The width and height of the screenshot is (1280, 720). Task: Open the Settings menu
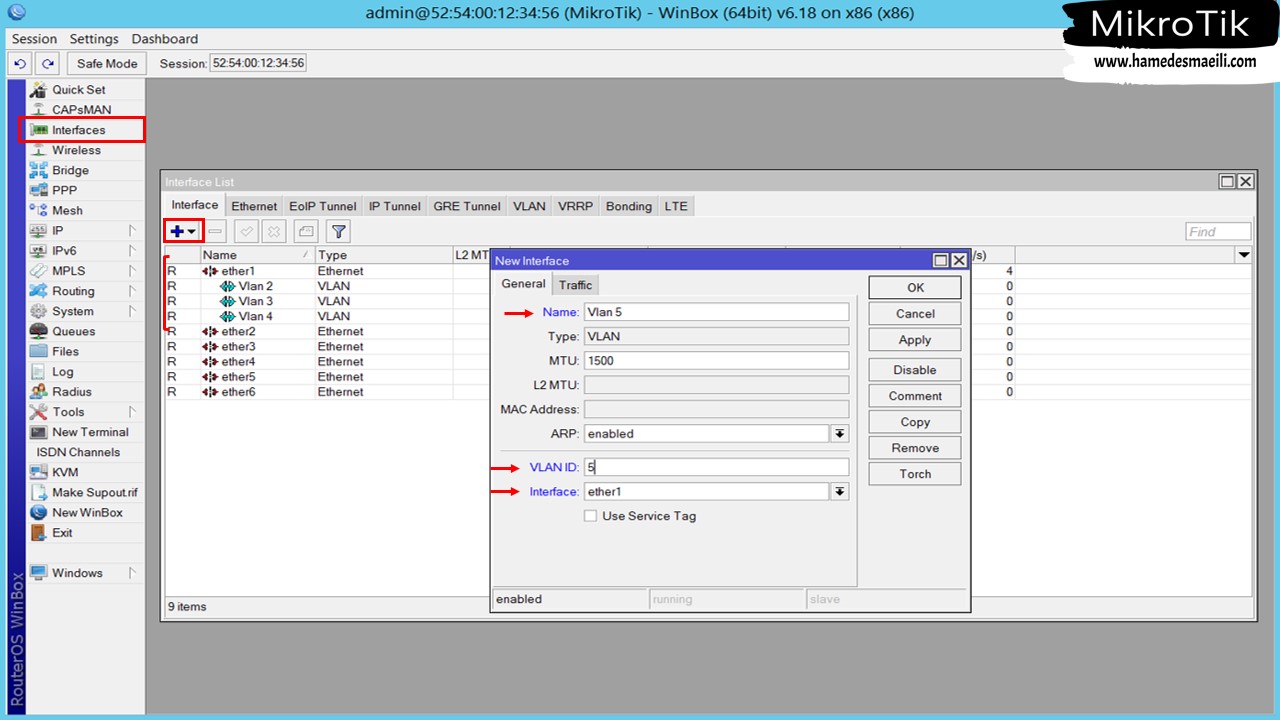click(x=94, y=39)
